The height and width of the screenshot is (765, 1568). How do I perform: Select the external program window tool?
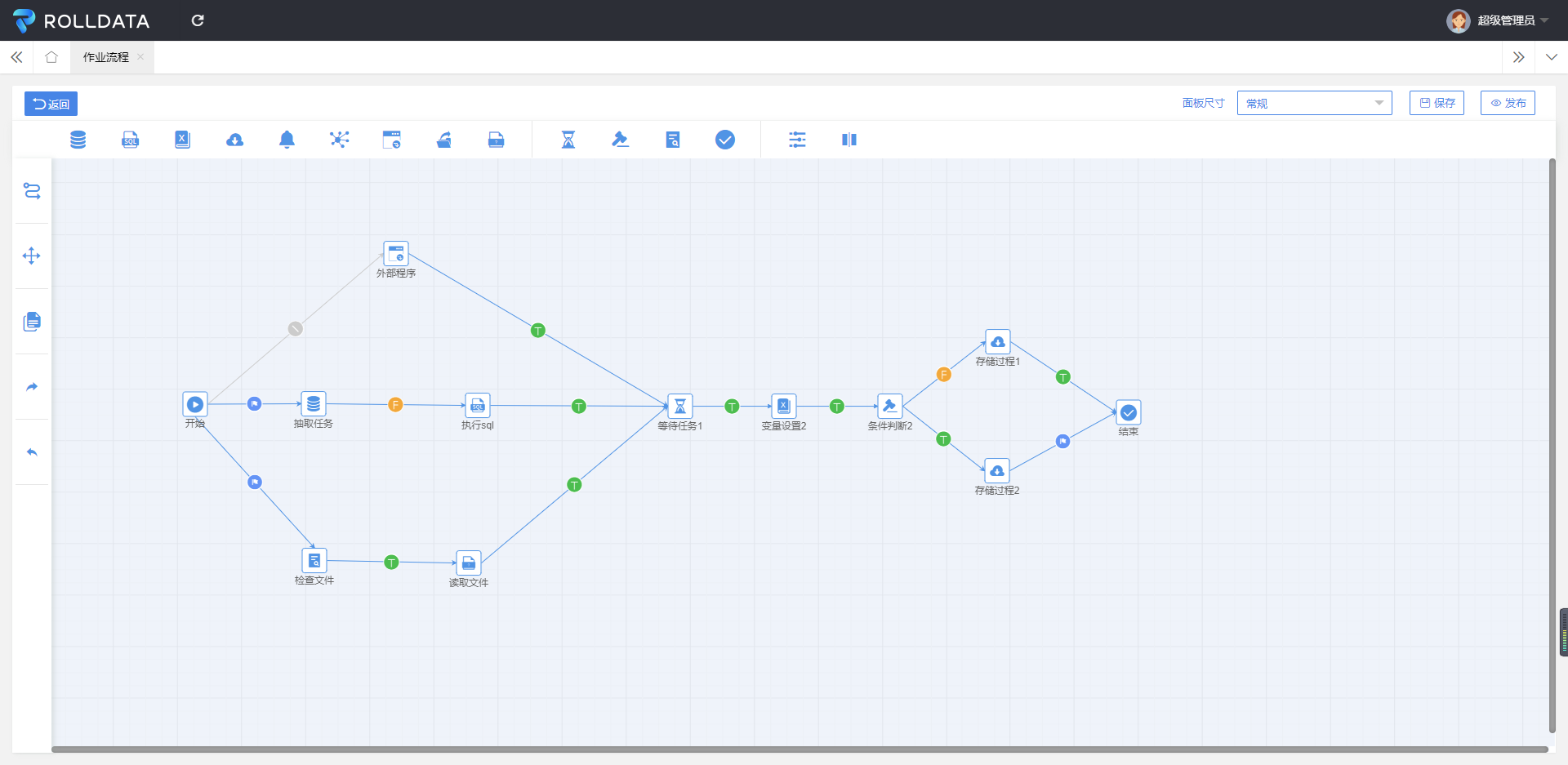point(391,140)
